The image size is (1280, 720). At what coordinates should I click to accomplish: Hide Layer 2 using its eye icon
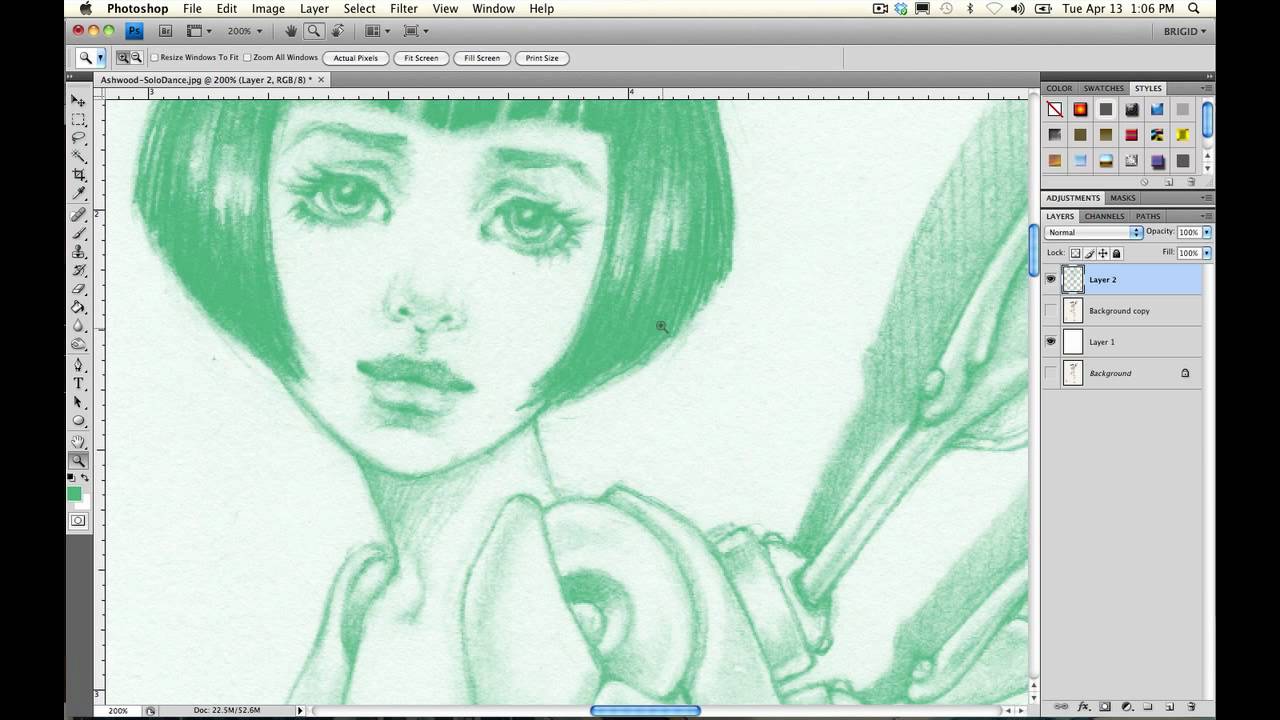tap(1050, 279)
